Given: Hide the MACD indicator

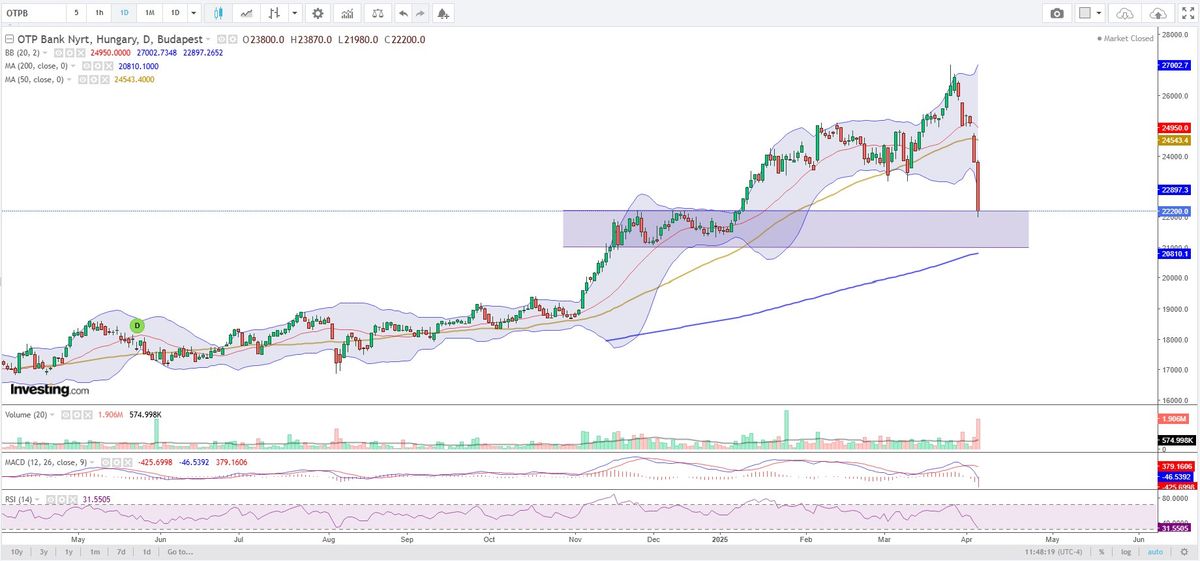Looking at the screenshot, I should tap(105, 462).
